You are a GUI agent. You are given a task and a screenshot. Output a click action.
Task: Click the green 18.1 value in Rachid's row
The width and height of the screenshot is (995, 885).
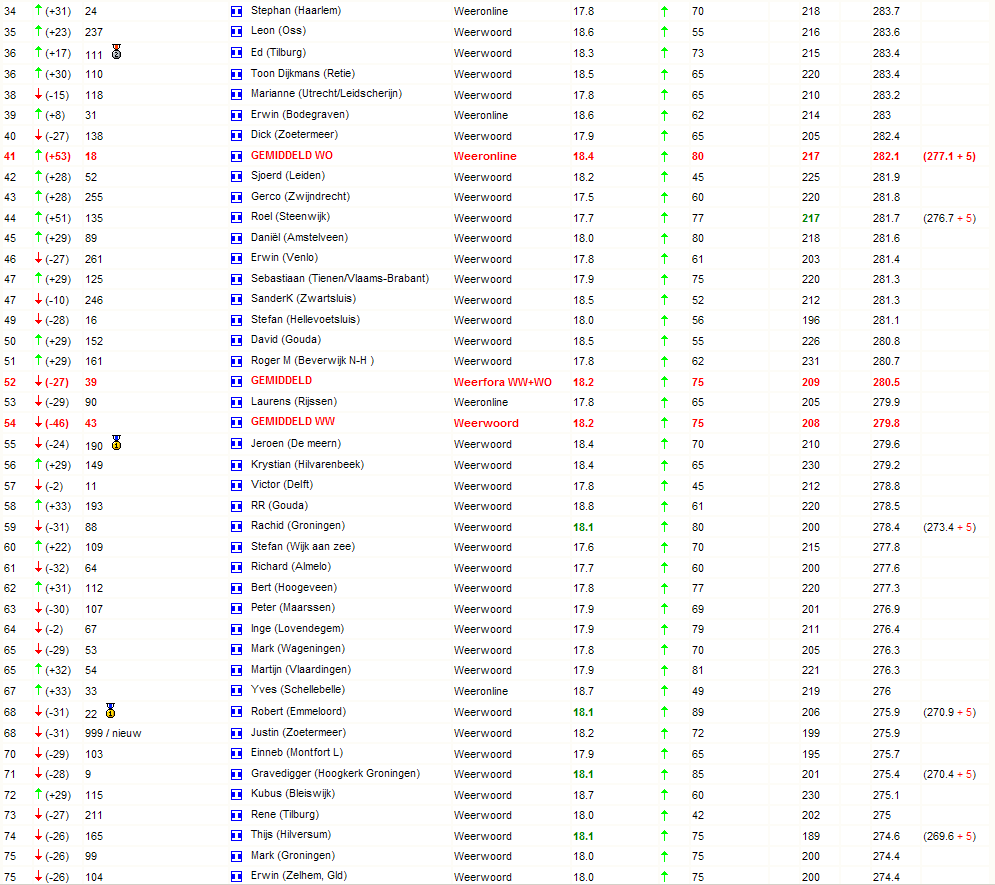click(583, 527)
